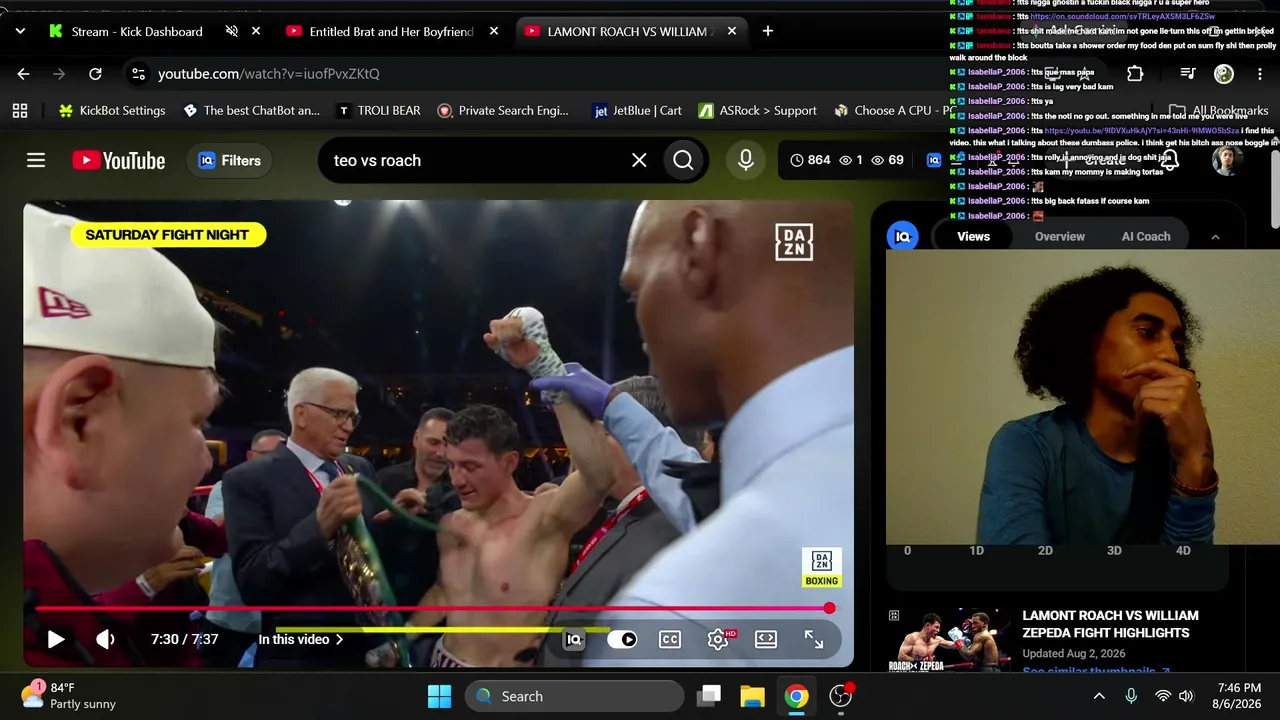This screenshot has width=1280, height=720.
Task: Open the YouTube account avatar menu
Action: 1226,160
